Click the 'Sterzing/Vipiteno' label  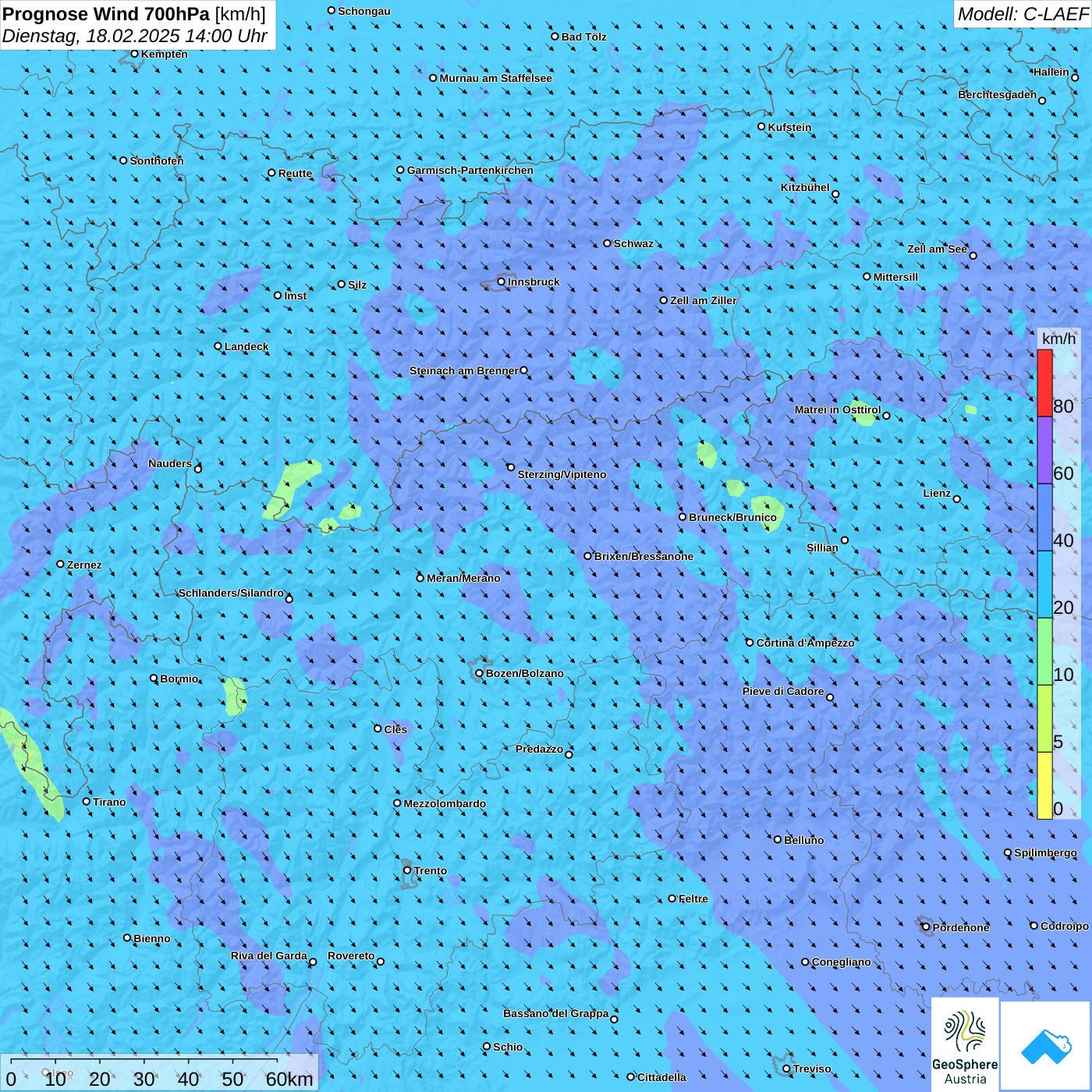(562, 474)
